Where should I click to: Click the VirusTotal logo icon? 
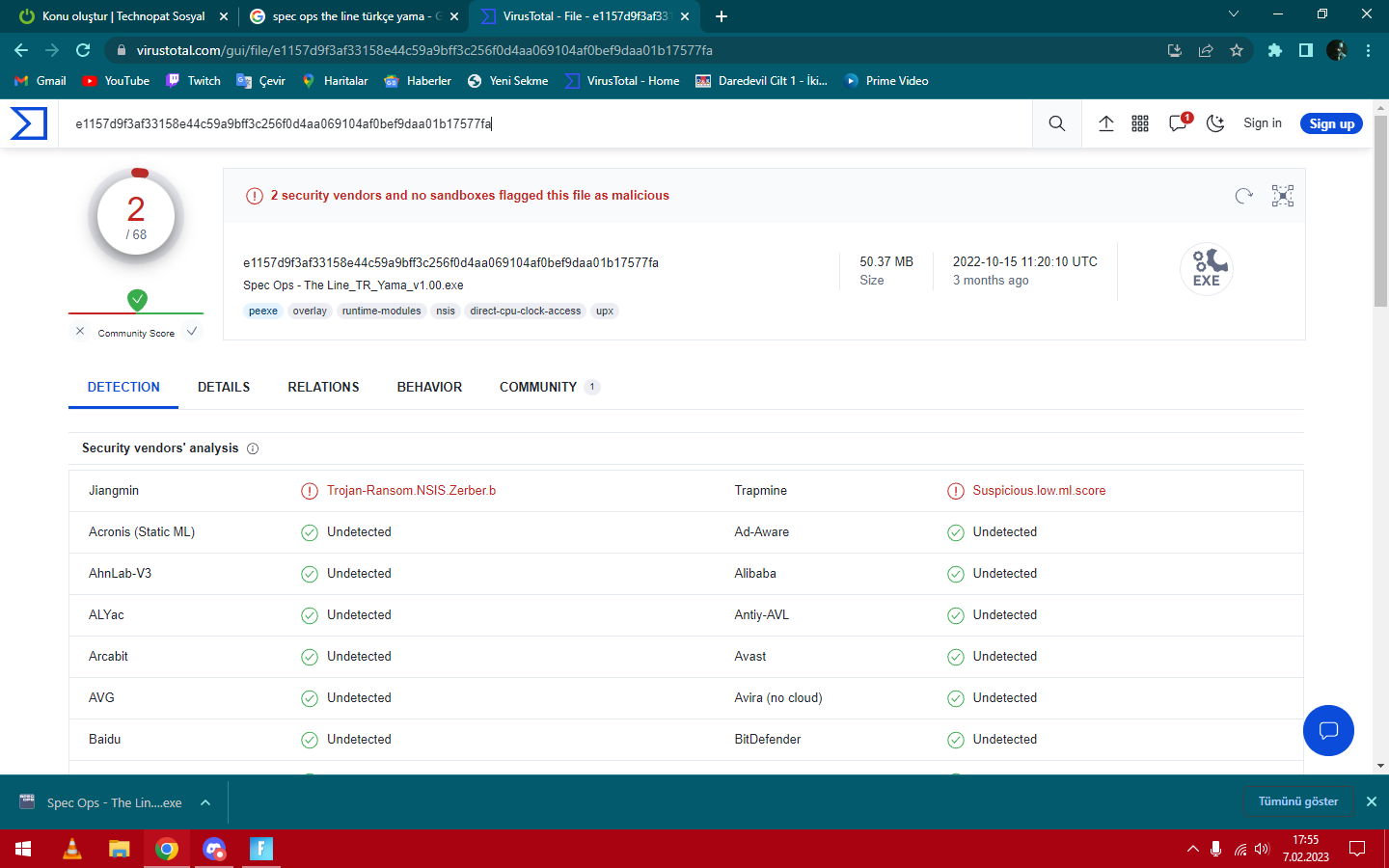coord(29,123)
